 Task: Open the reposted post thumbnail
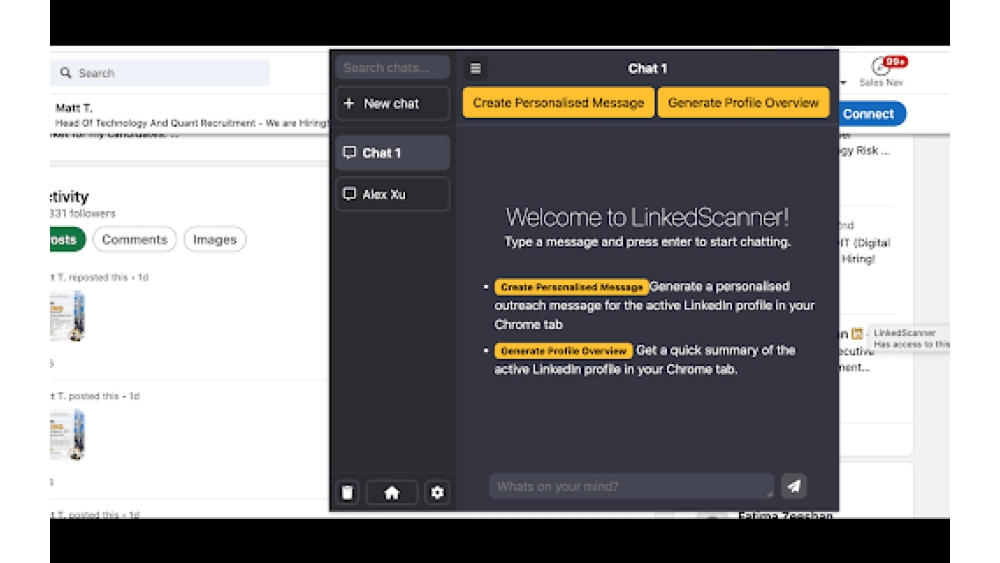pos(68,316)
